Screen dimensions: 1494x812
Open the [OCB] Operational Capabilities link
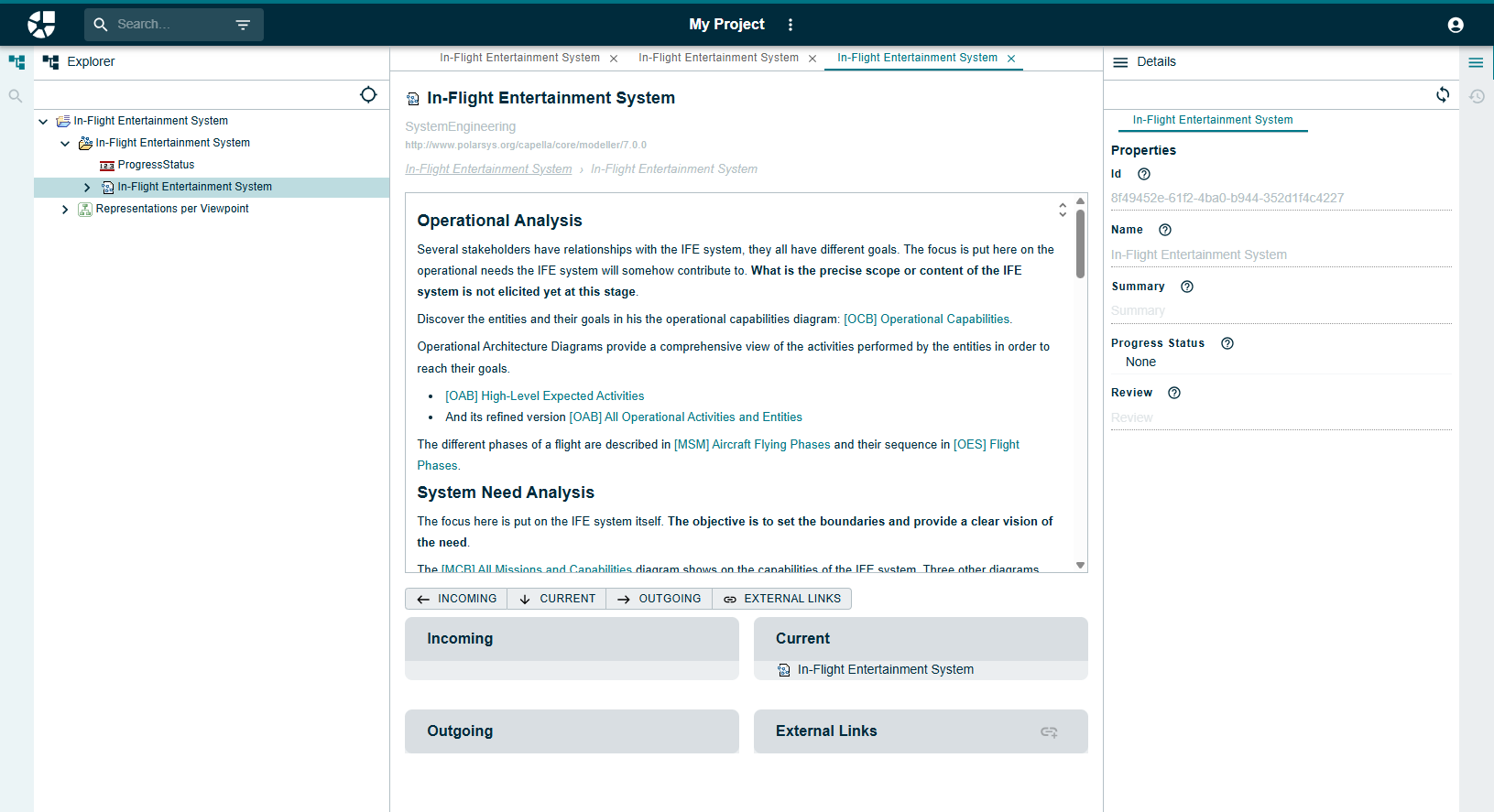(928, 319)
